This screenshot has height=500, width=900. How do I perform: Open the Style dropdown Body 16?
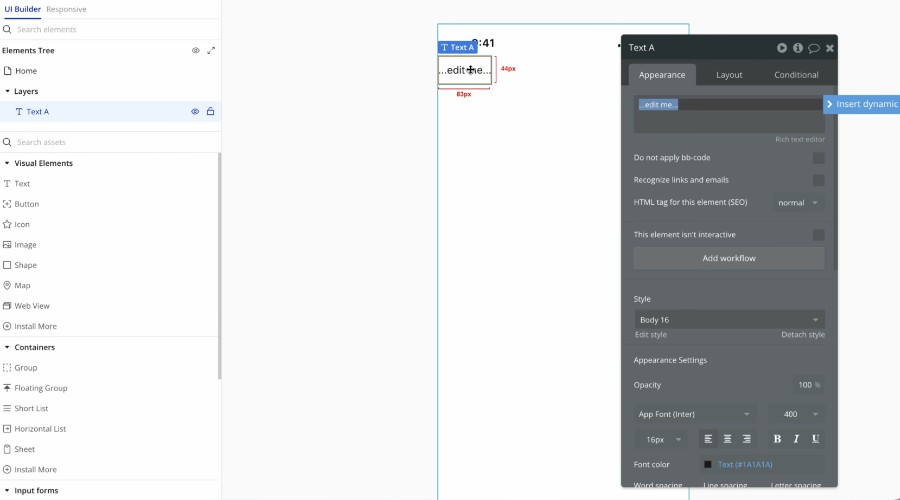coord(729,320)
